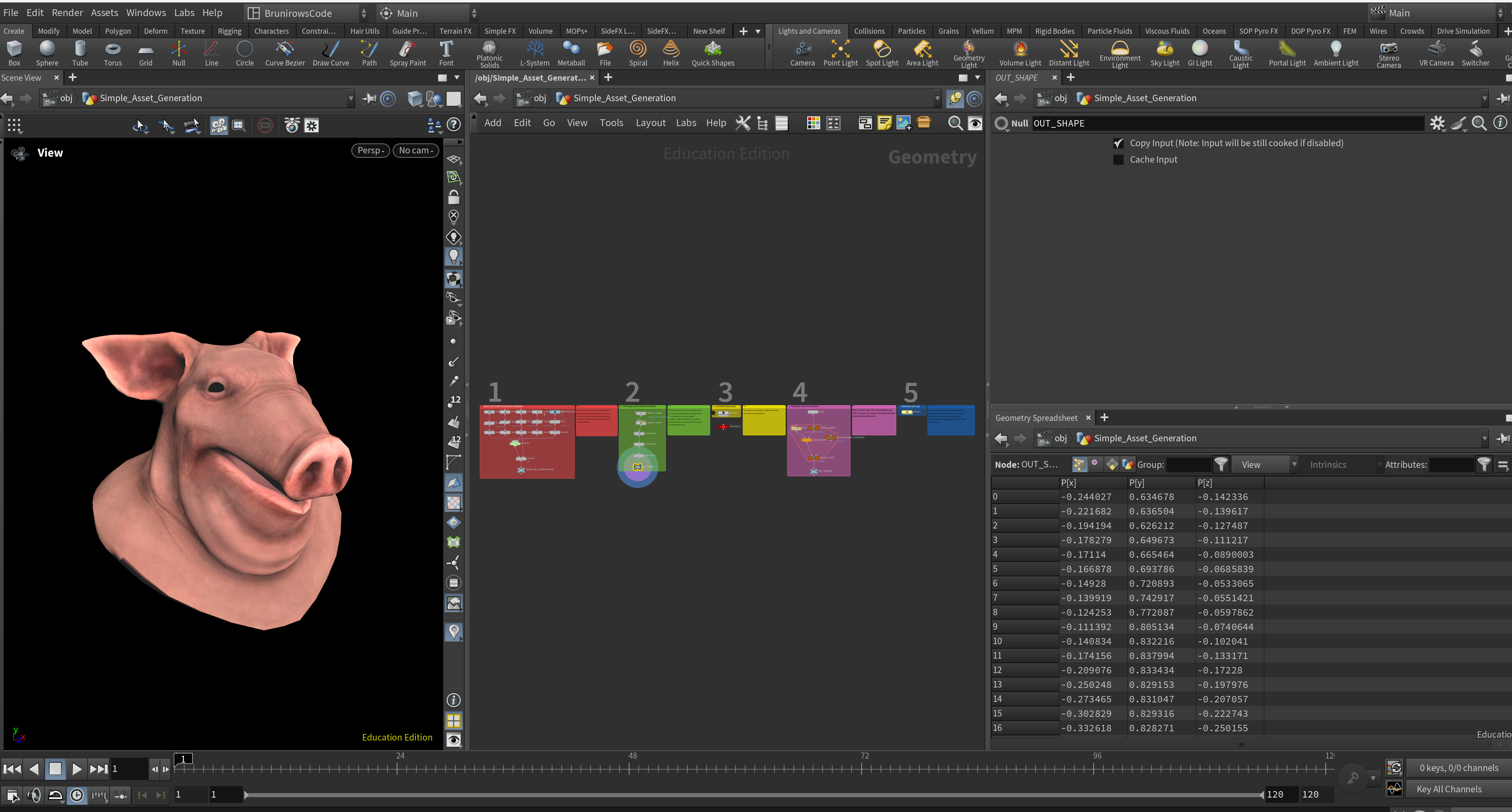Open the Persp viewport dropdown
The width and height of the screenshot is (1512, 812).
click(370, 150)
